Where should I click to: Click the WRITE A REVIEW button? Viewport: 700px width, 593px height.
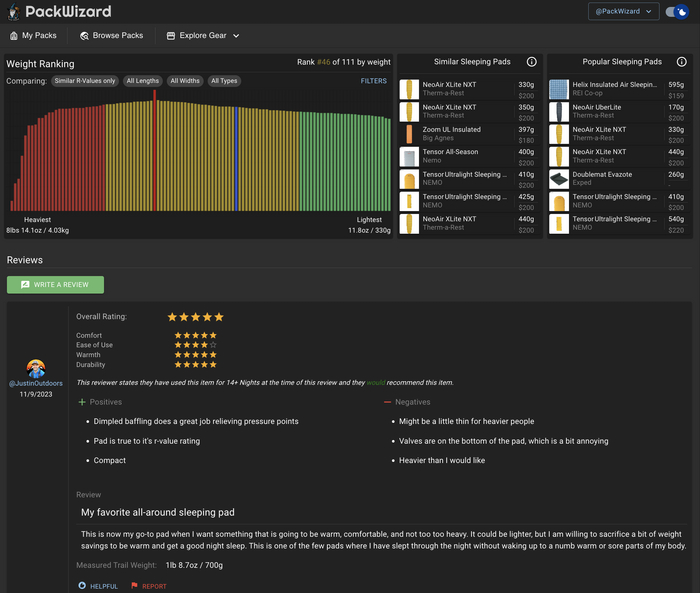[55, 285]
